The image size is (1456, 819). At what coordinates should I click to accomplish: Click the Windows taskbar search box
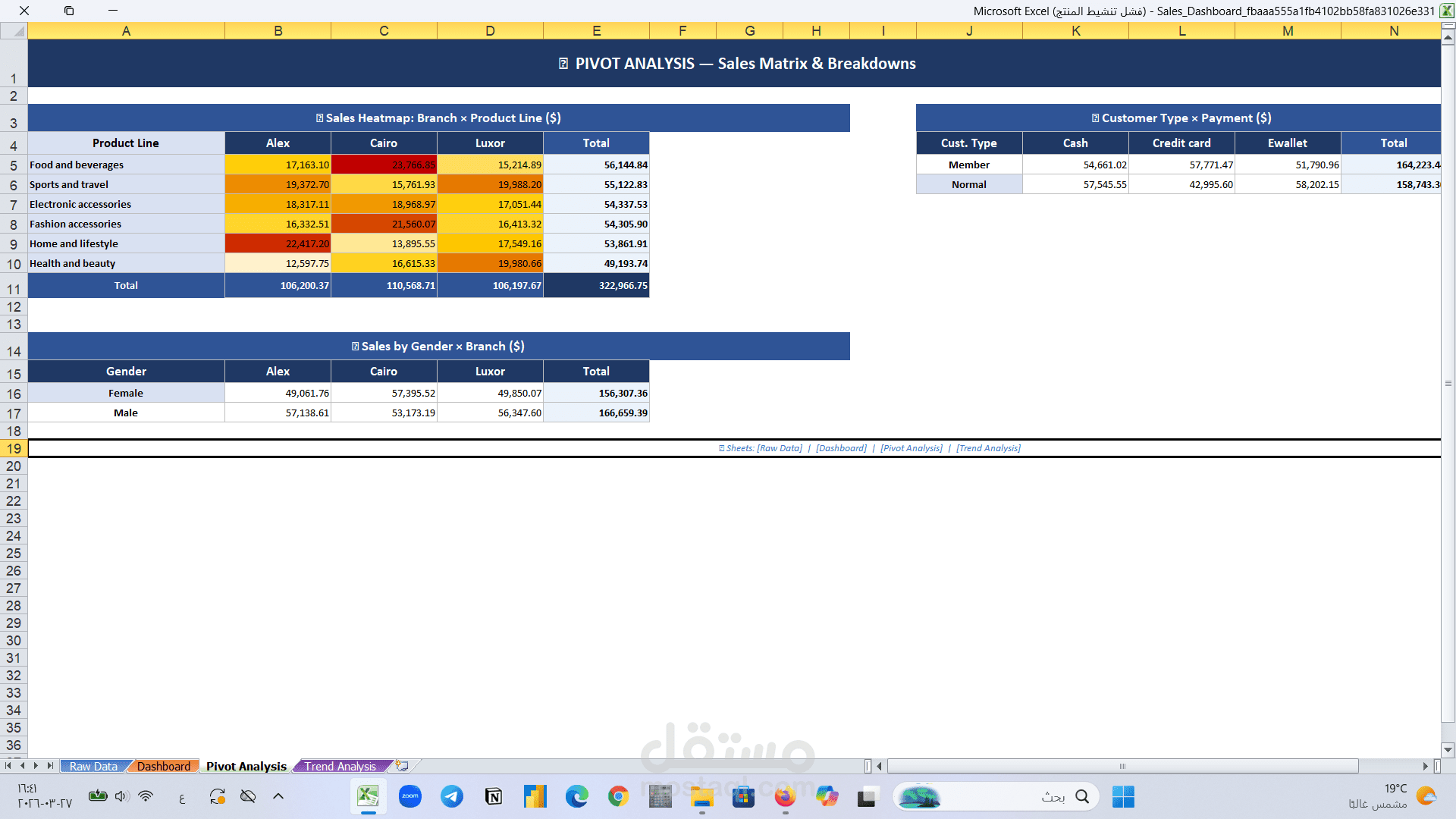[x=1016, y=796]
